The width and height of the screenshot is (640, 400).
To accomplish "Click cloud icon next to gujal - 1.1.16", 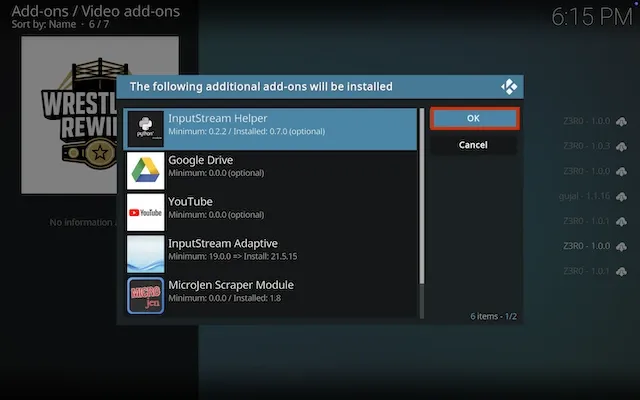I will [x=622, y=196].
